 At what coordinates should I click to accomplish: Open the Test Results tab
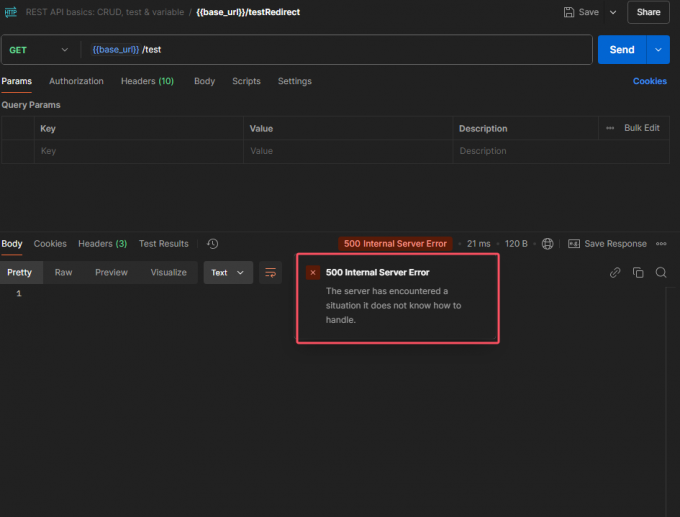(x=163, y=244)
